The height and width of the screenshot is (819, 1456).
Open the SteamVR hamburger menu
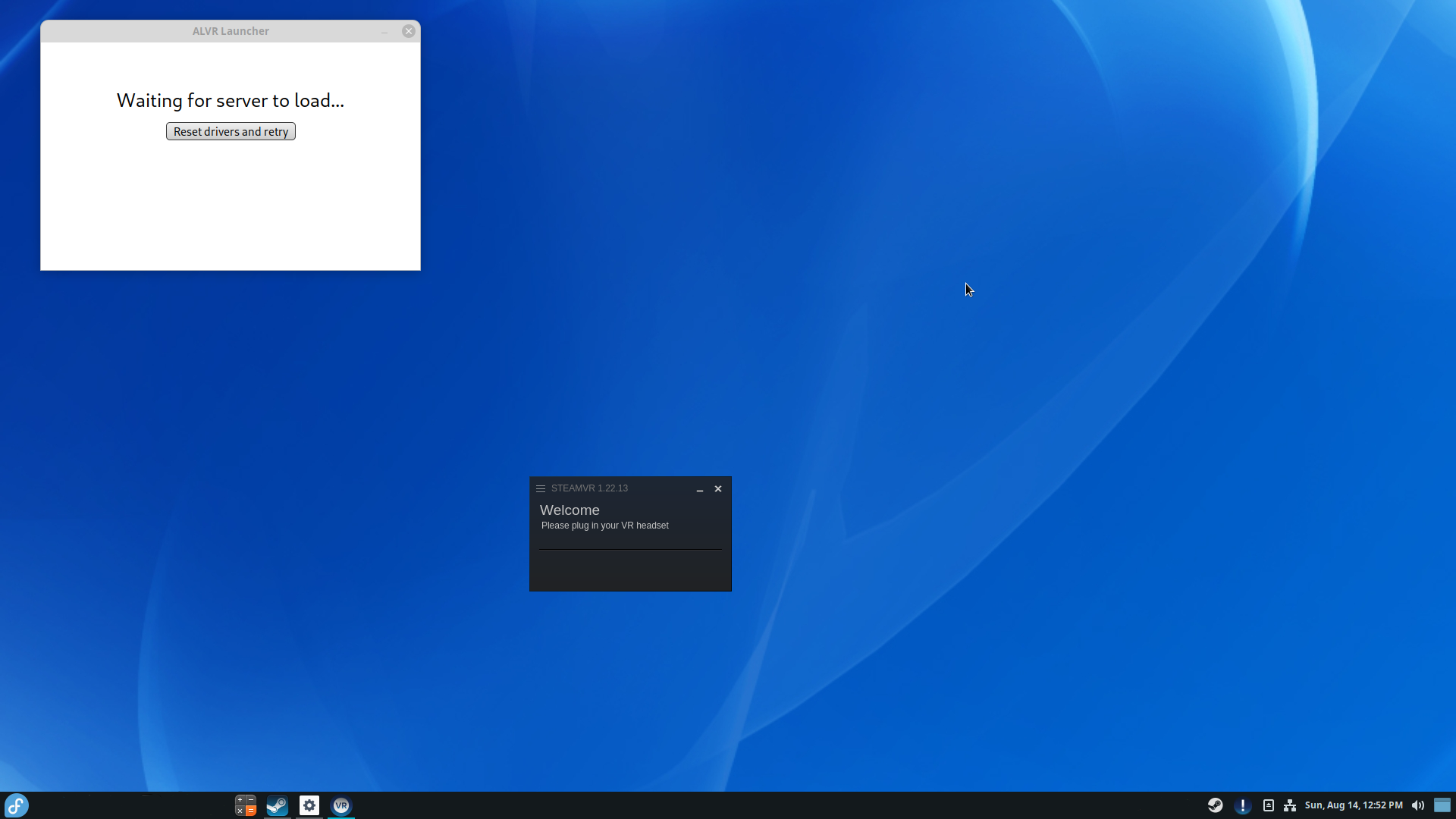point(541,488)
